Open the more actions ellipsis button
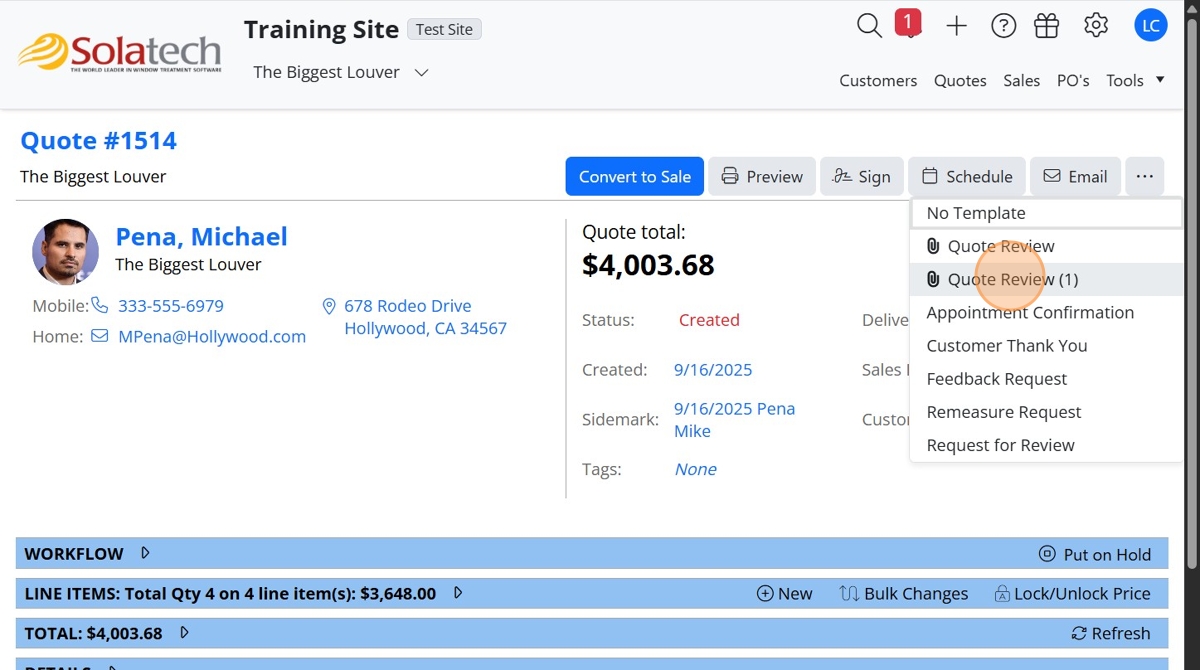 [1145, 176]
